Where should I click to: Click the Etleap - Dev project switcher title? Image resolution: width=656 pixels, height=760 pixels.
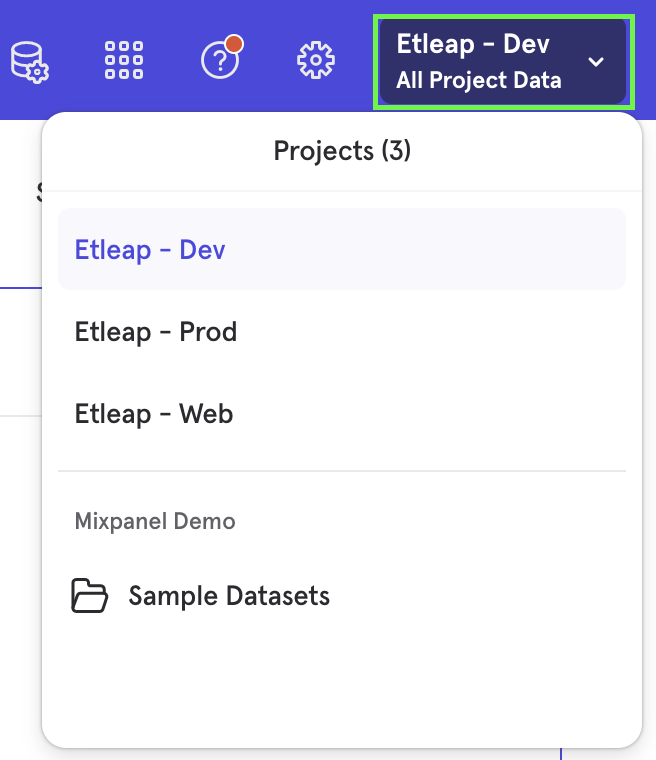(472, 44)
